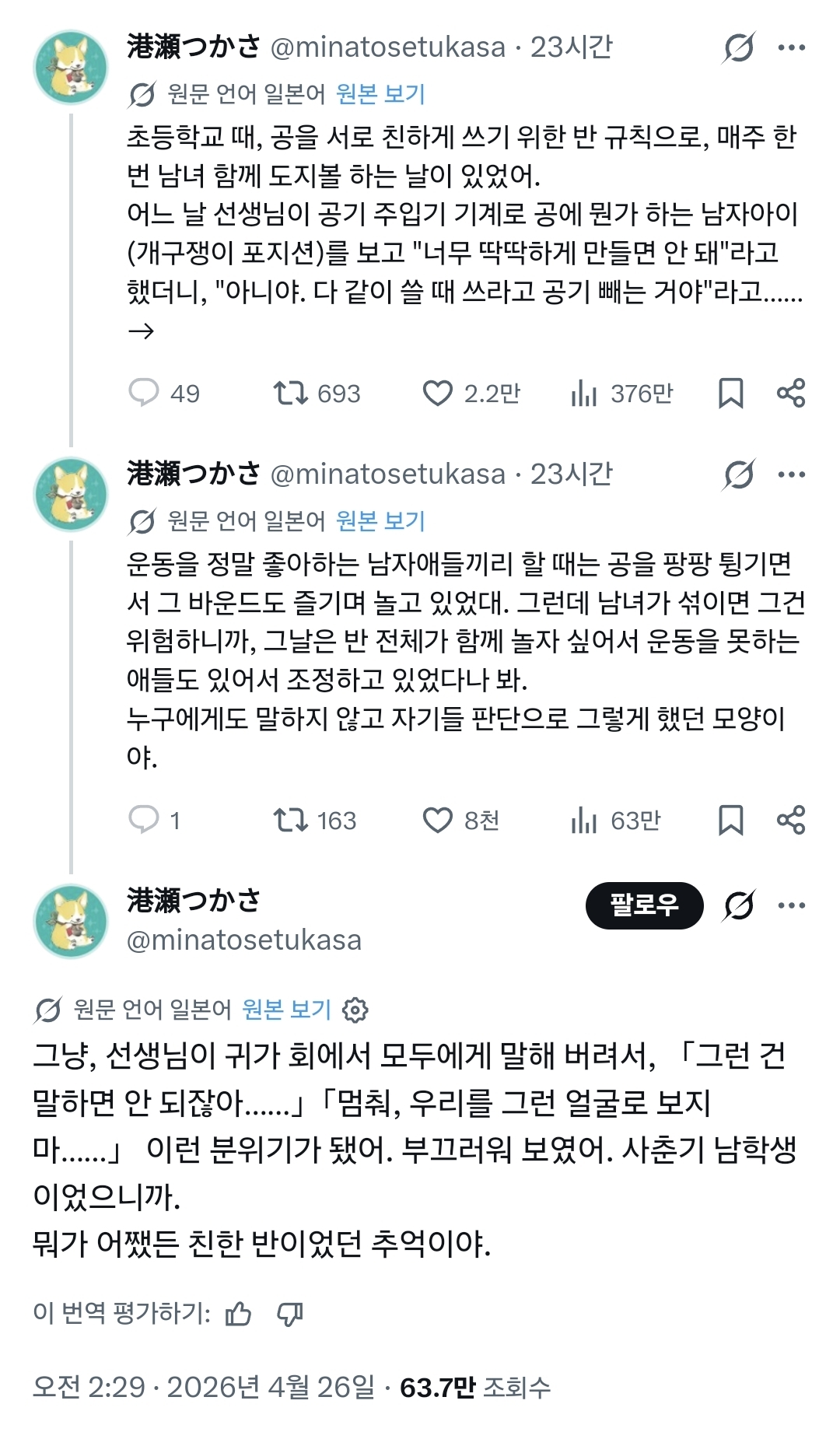Repost the second tweet with 163 reposts
The image size is (840, 1432).
click(x=290, y=820)
